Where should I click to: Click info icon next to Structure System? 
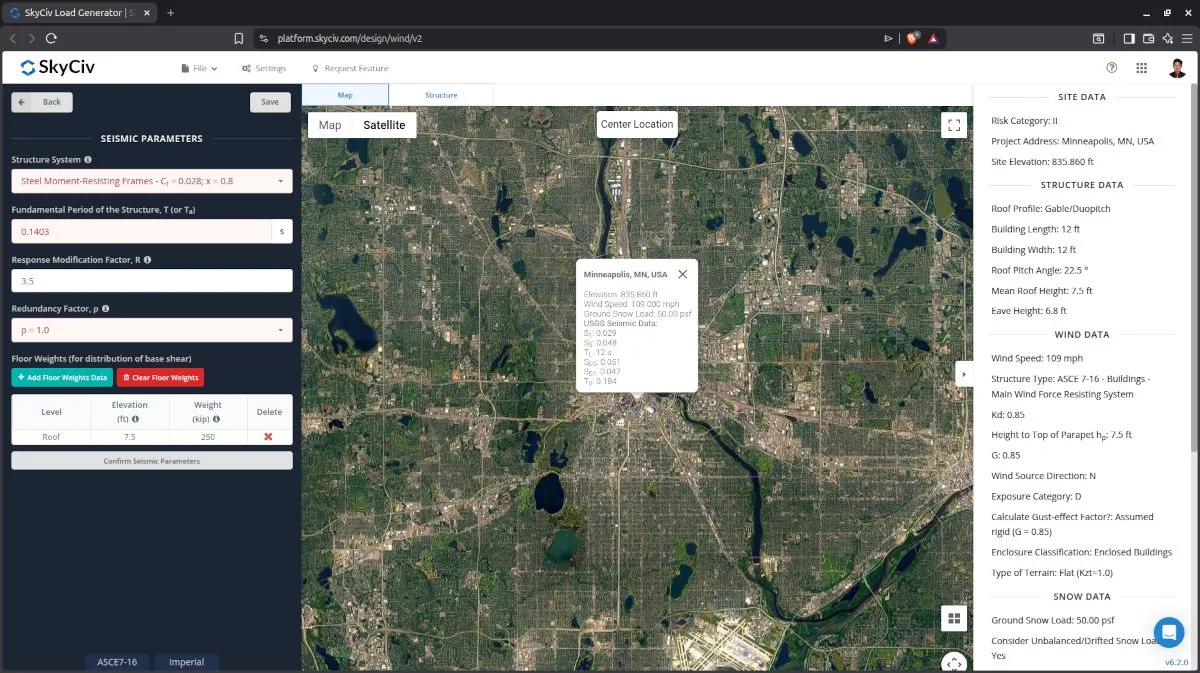[x=88, y=160]
